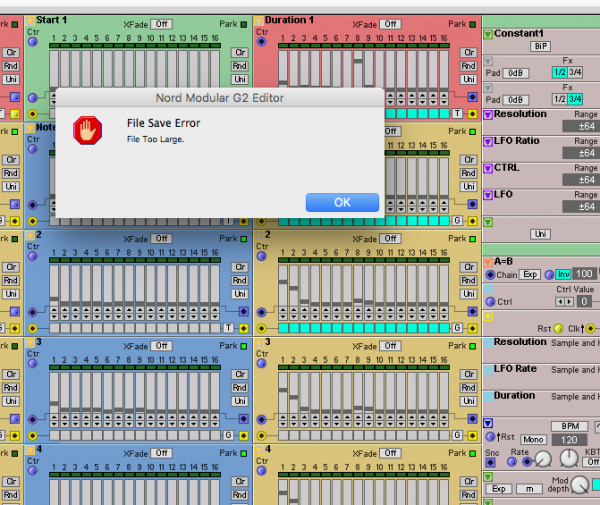Click the blue output connector of blue module 2
600x505 pixels.
[244, 311]
